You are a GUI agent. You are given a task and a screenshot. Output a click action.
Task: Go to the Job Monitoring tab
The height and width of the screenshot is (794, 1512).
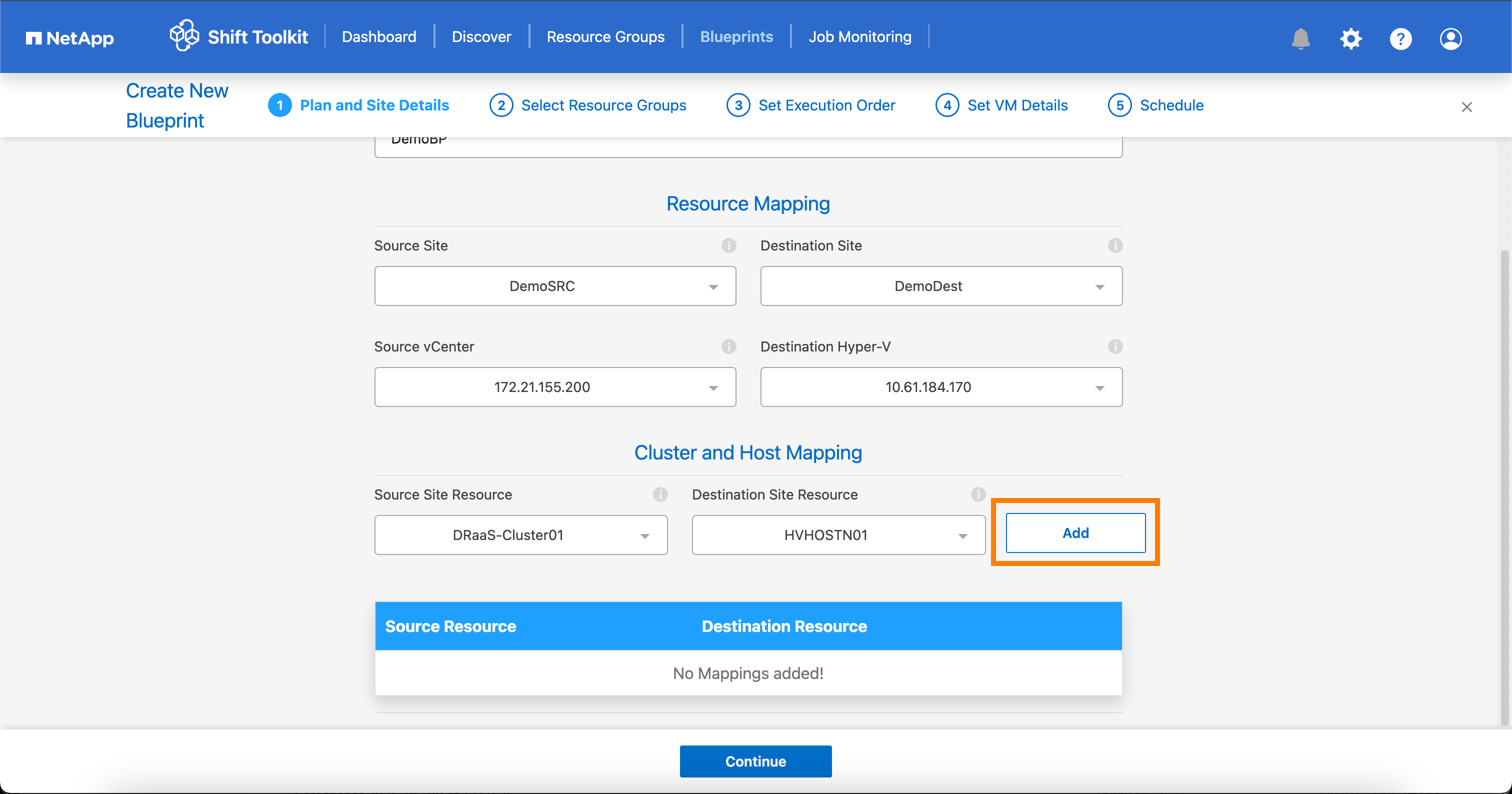click(x=860, y=36)
